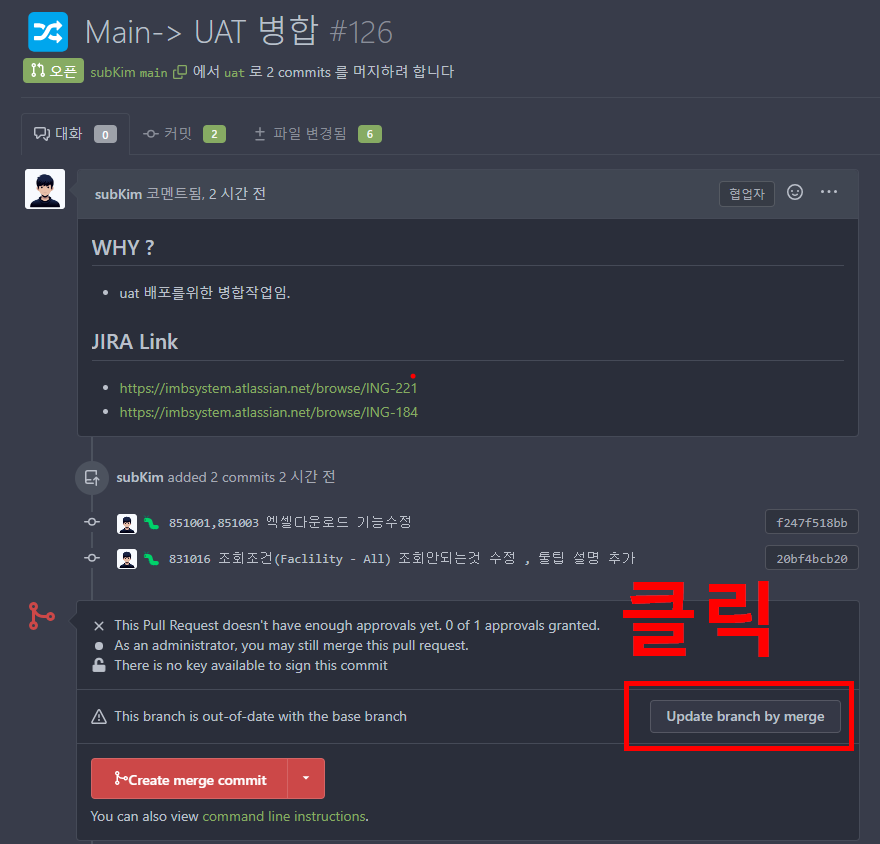Open the three-dot comment options menu
Viewport: 880px width, 844px height.
click(x=829, y=192)
